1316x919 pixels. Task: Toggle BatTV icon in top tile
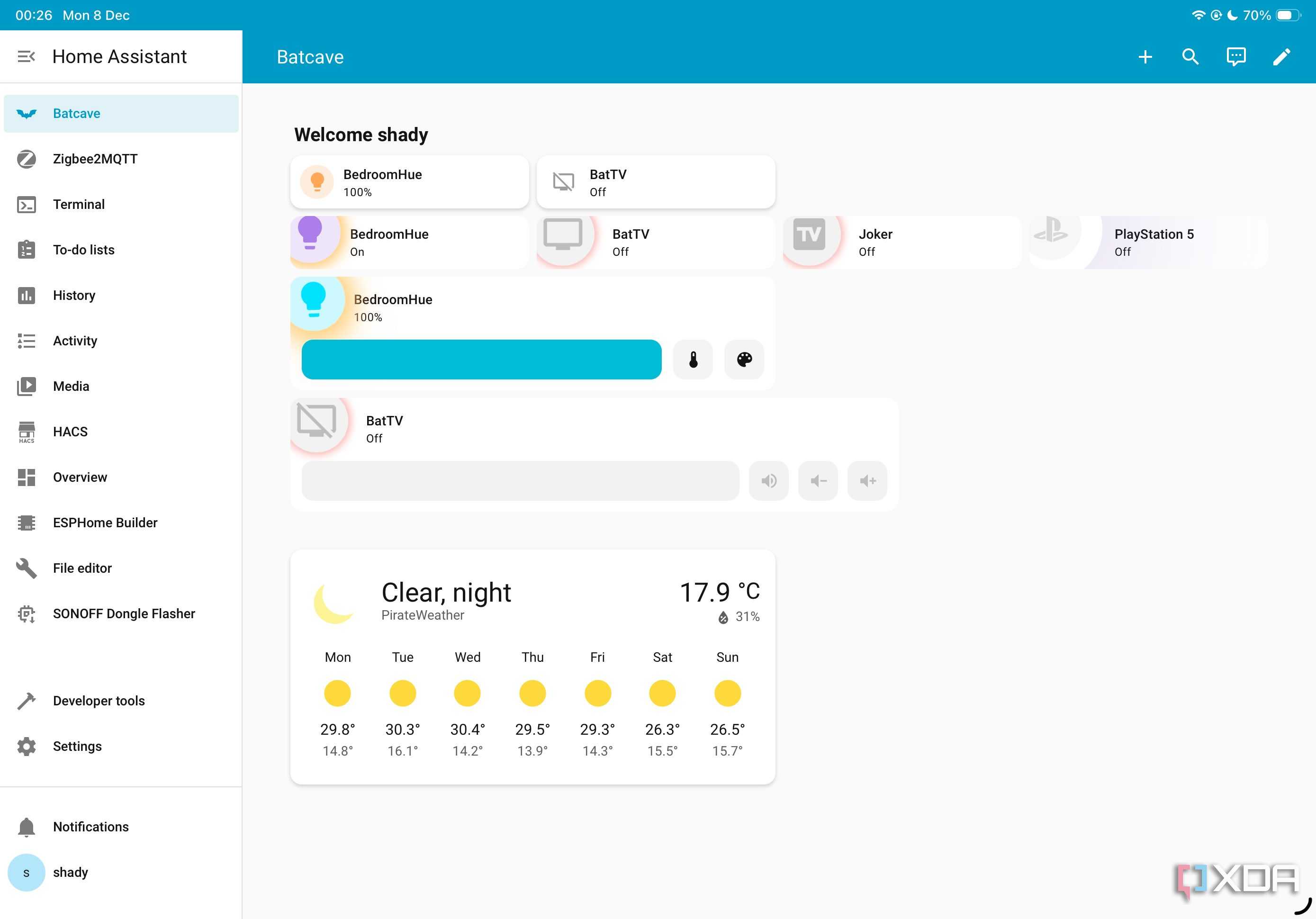(x=563, y=182)
